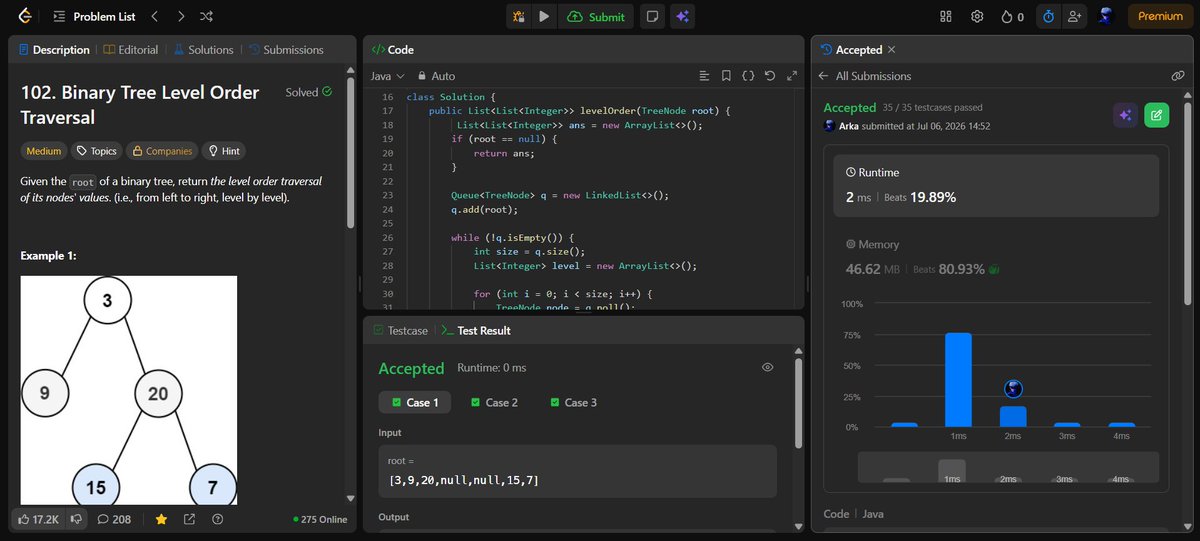View the streak flame counter
Screen dimensions: 1200x541
pyautogui.click(x=1012, y=16)
